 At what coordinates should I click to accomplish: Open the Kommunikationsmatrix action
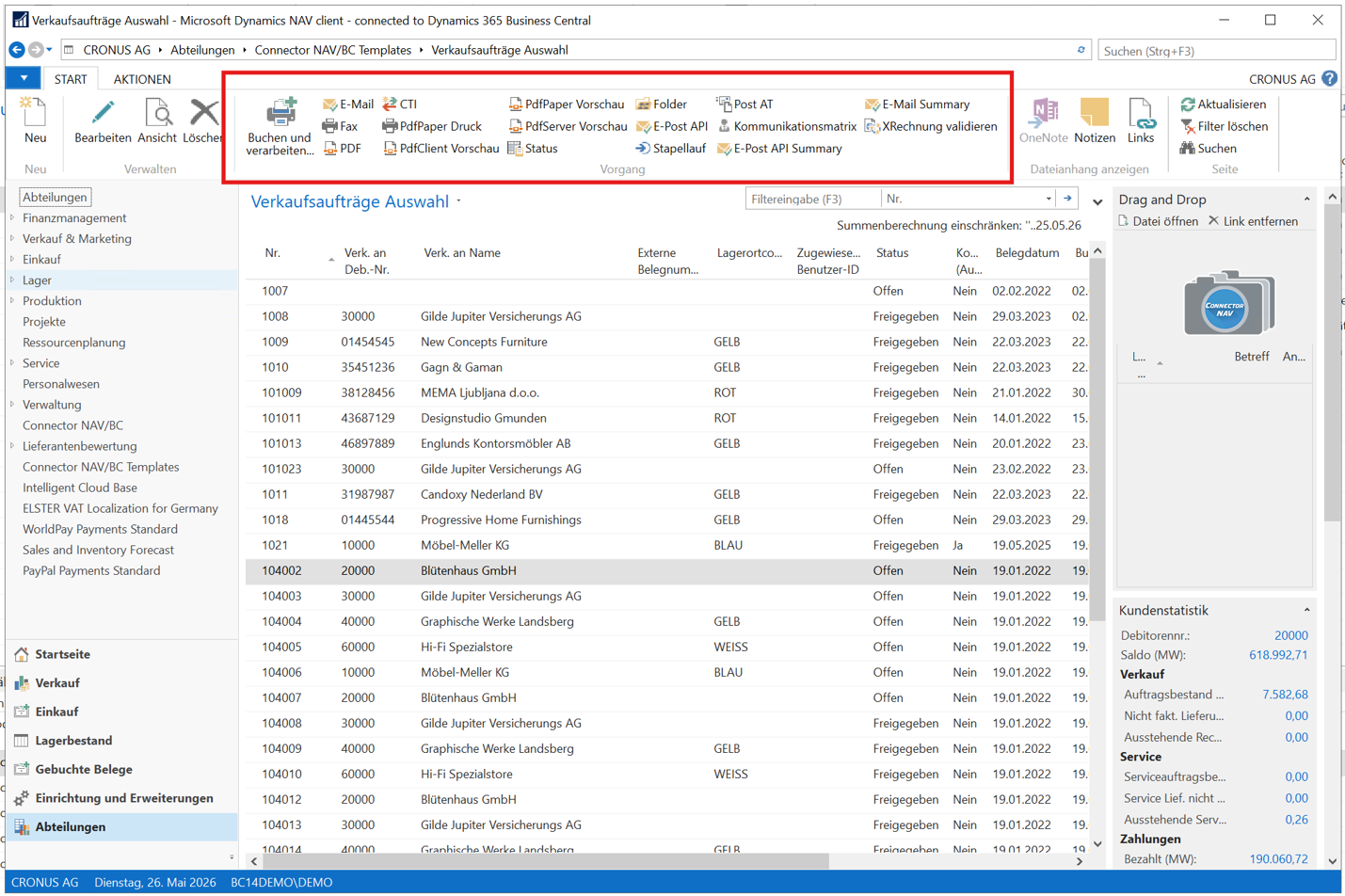[787, 126]
